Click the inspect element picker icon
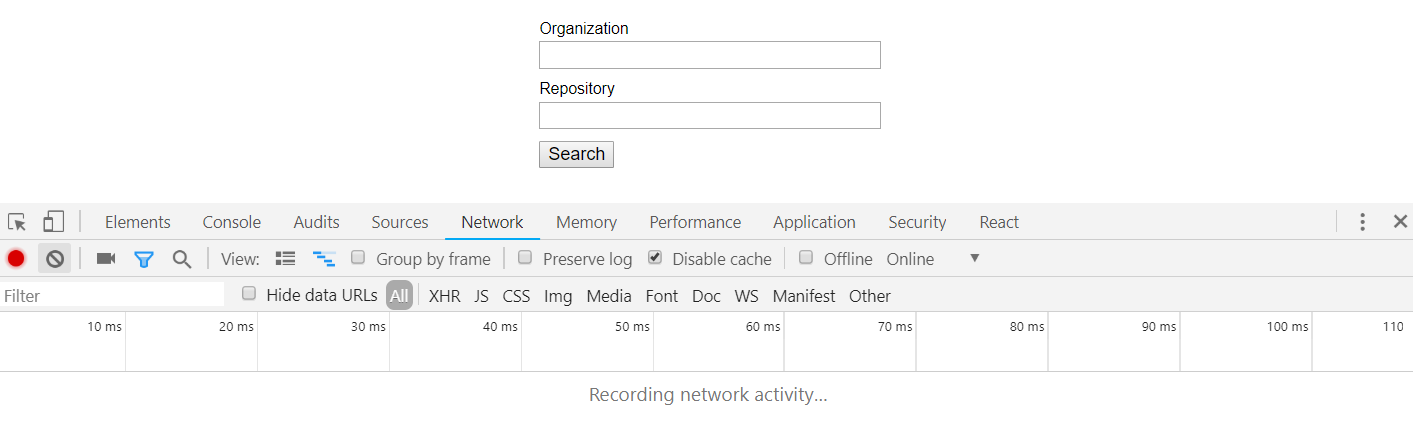Image resolution: width=1413 pixels, height=423 pixels. pos(17,222)
